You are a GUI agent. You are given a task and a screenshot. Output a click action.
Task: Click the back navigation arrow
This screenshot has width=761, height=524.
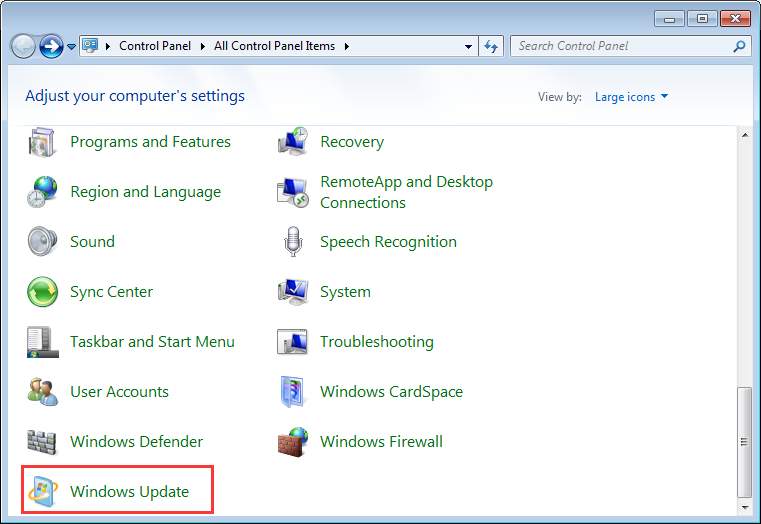point(23,47)
